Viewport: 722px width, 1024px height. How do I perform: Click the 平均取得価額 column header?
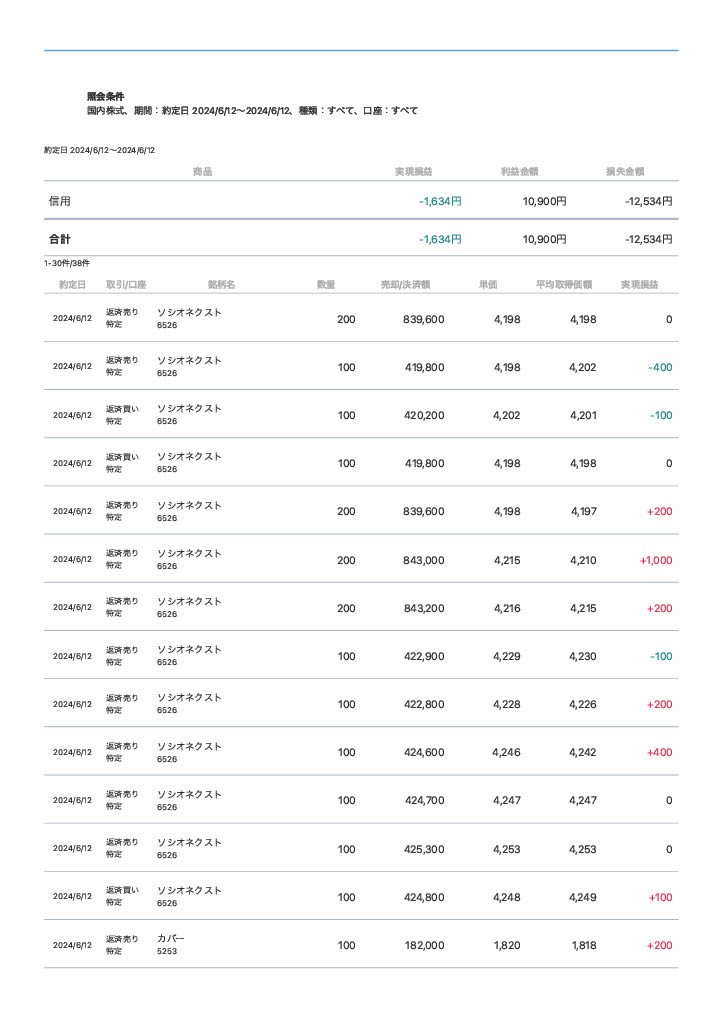(x=564, y=285)
